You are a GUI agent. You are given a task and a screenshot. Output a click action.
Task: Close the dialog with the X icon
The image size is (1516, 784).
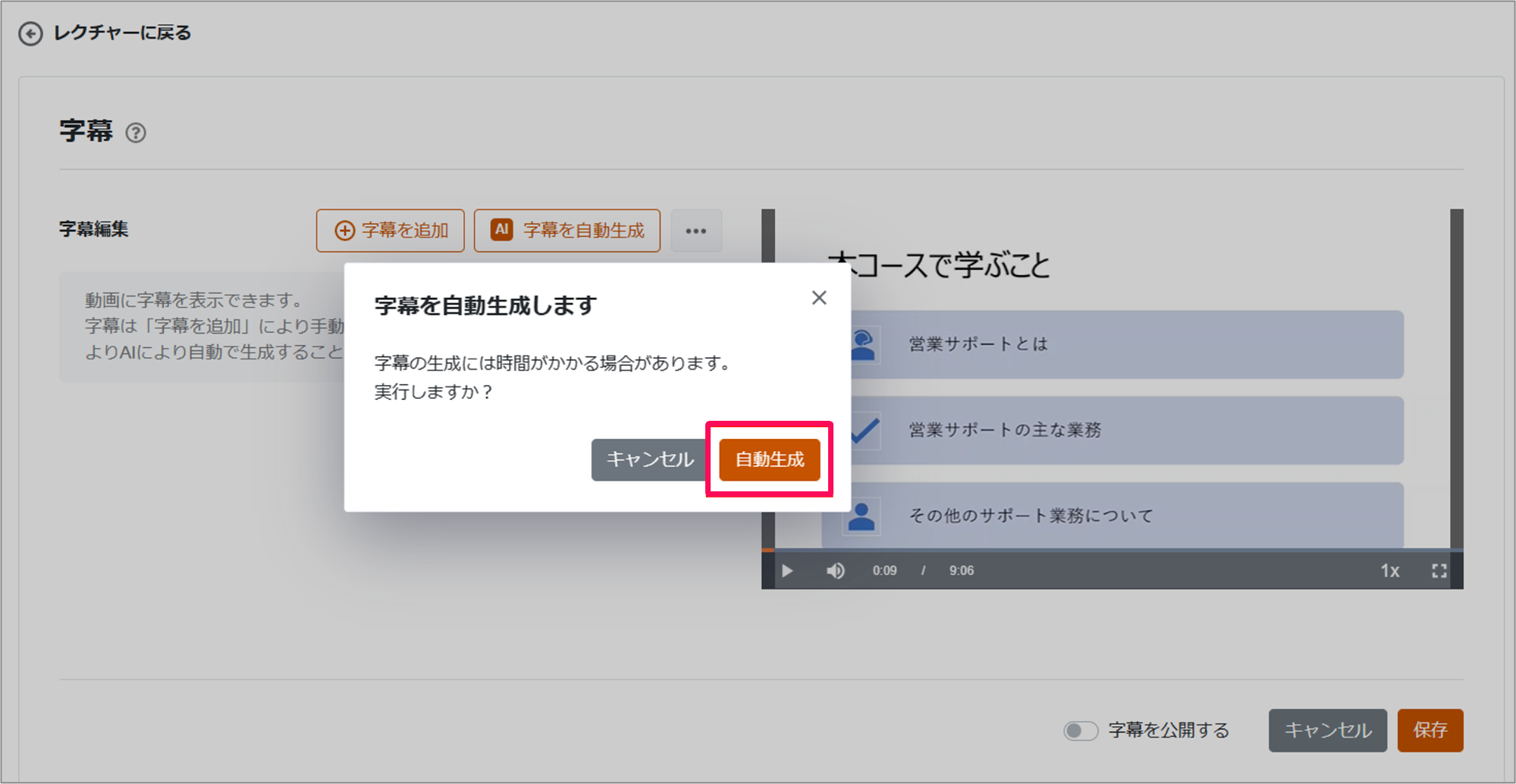(819, 298)
